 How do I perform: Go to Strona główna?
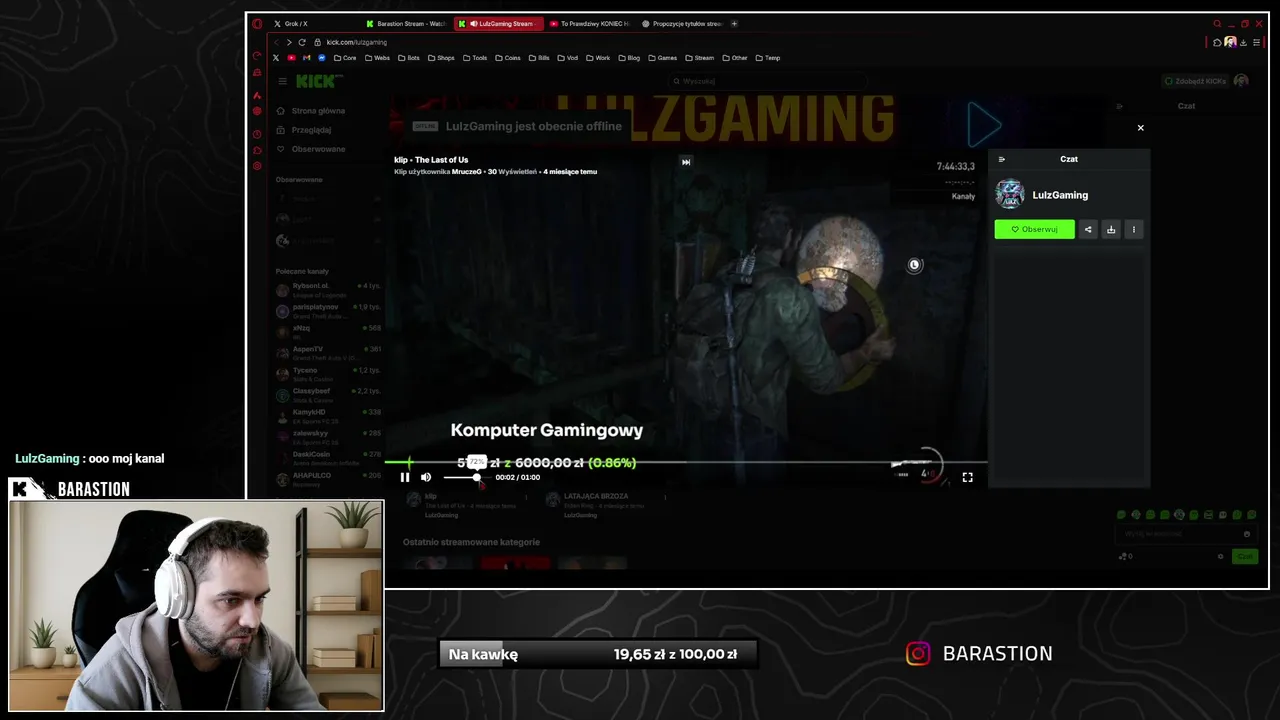(x=311, y=111)
